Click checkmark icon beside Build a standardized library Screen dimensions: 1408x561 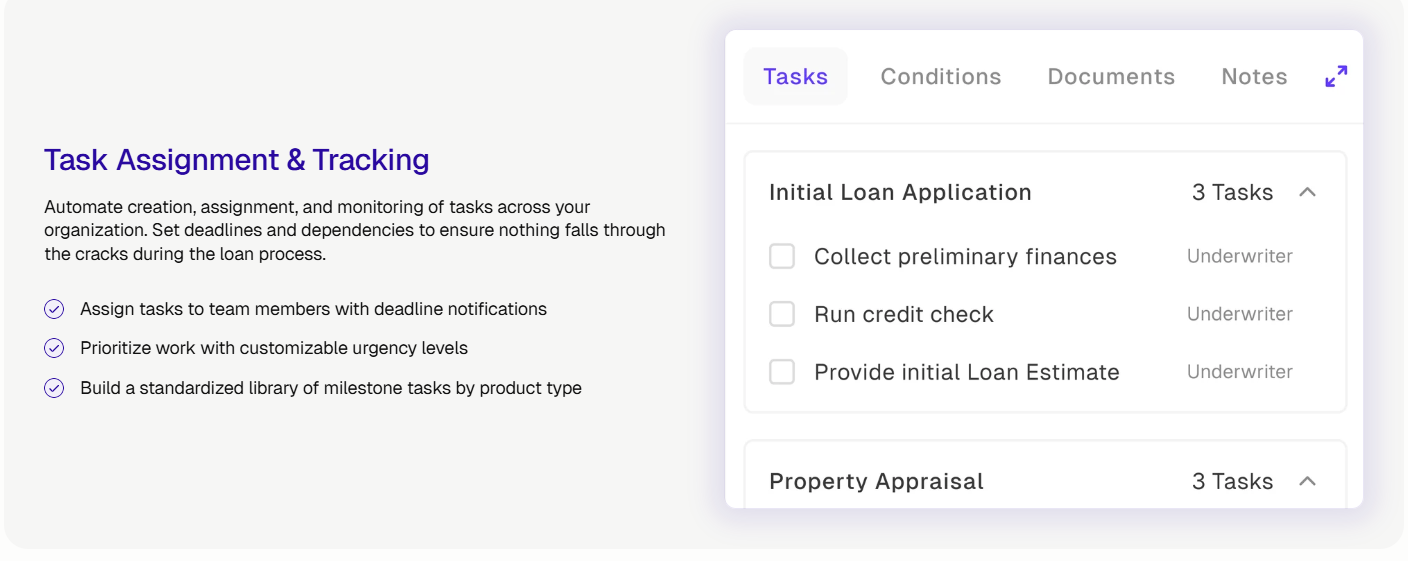tap(54, 388)
